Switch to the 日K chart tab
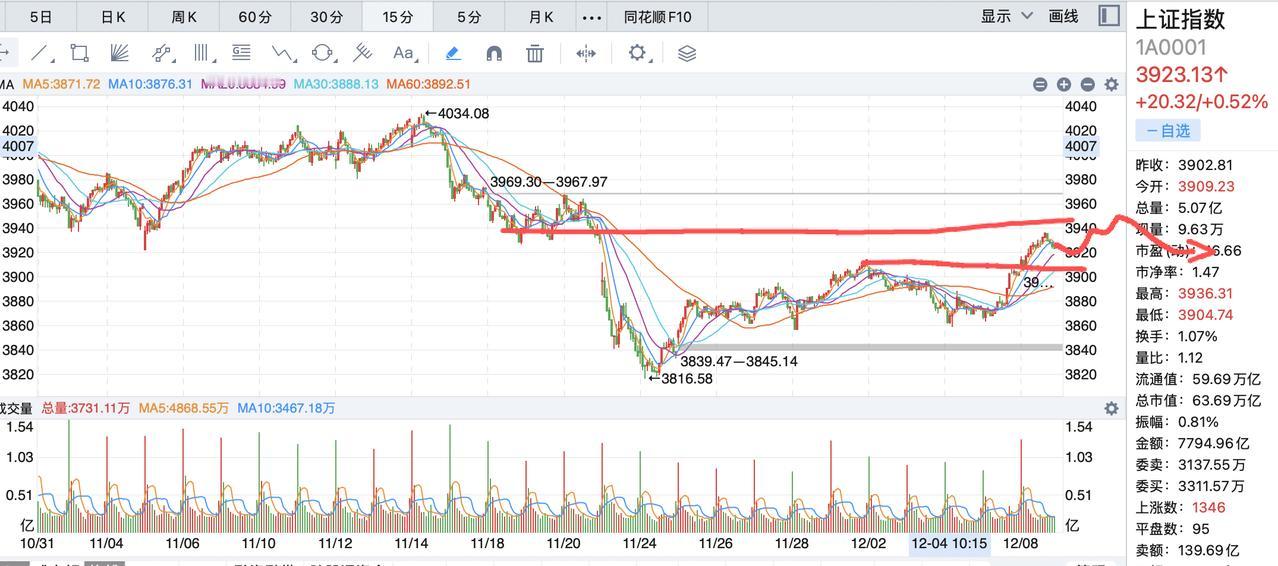This screenshot has width=1278, height=566. (113, 16)
